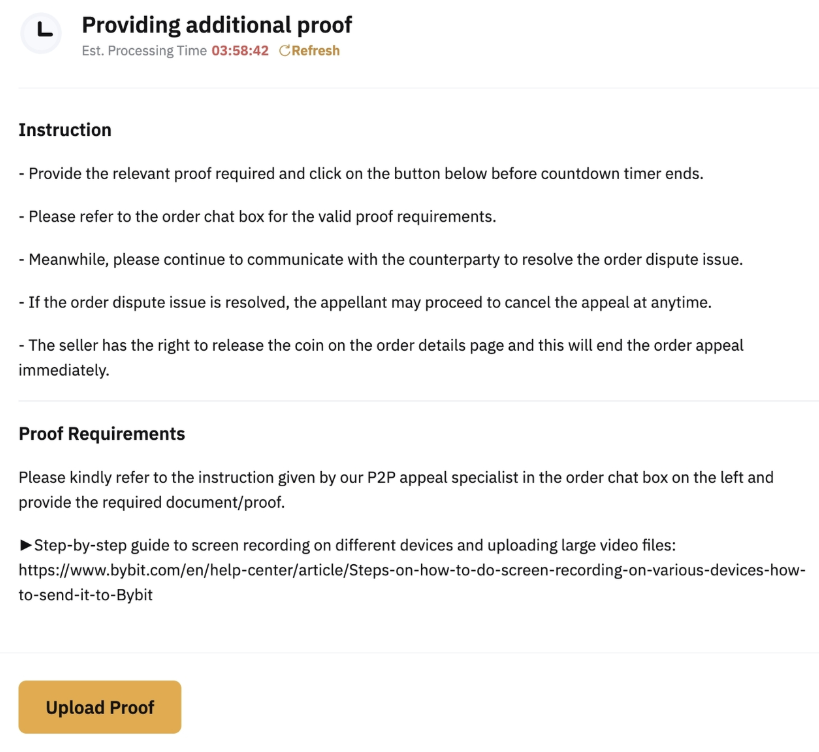Select the Est. Processing Time label
The height and width of the screenshot is (752, 819).
142,50
